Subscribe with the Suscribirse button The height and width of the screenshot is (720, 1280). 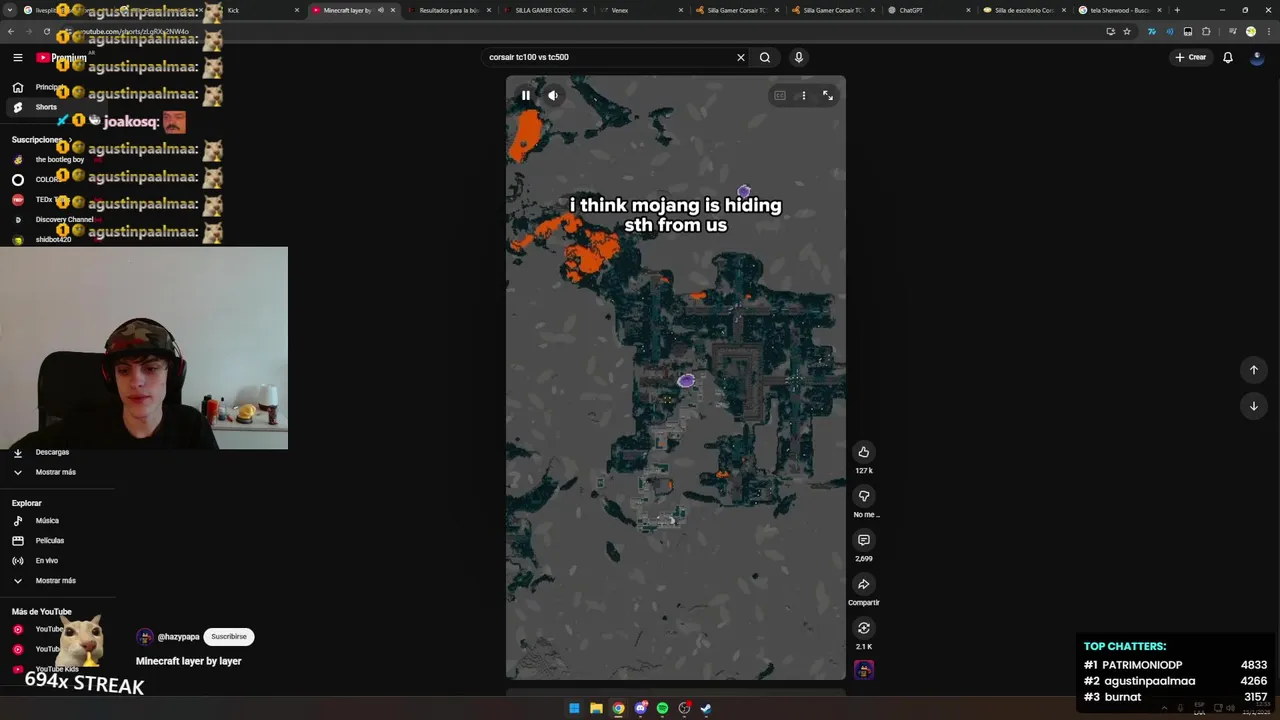point(229,637)
